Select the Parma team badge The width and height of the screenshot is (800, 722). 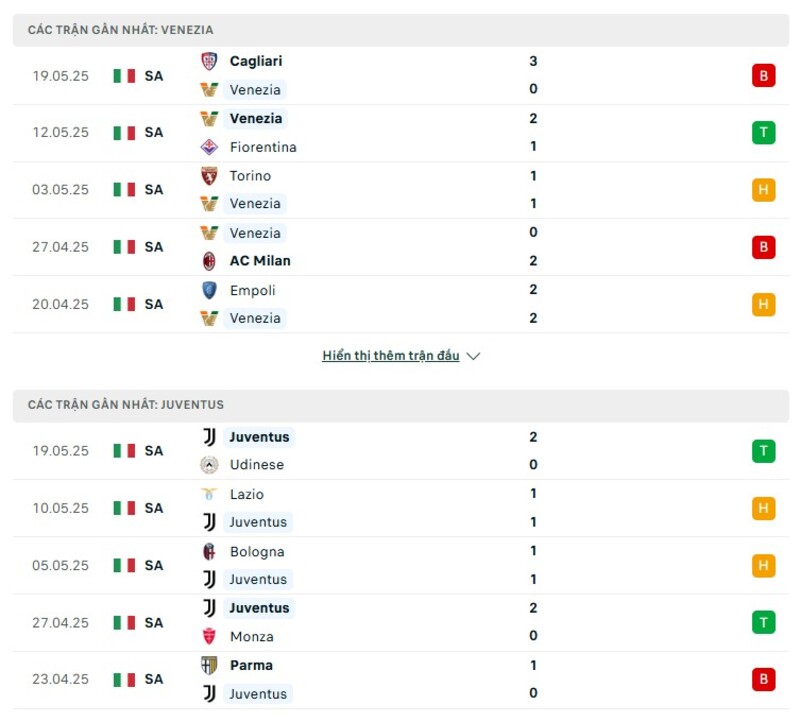click(x=210, y=665)
